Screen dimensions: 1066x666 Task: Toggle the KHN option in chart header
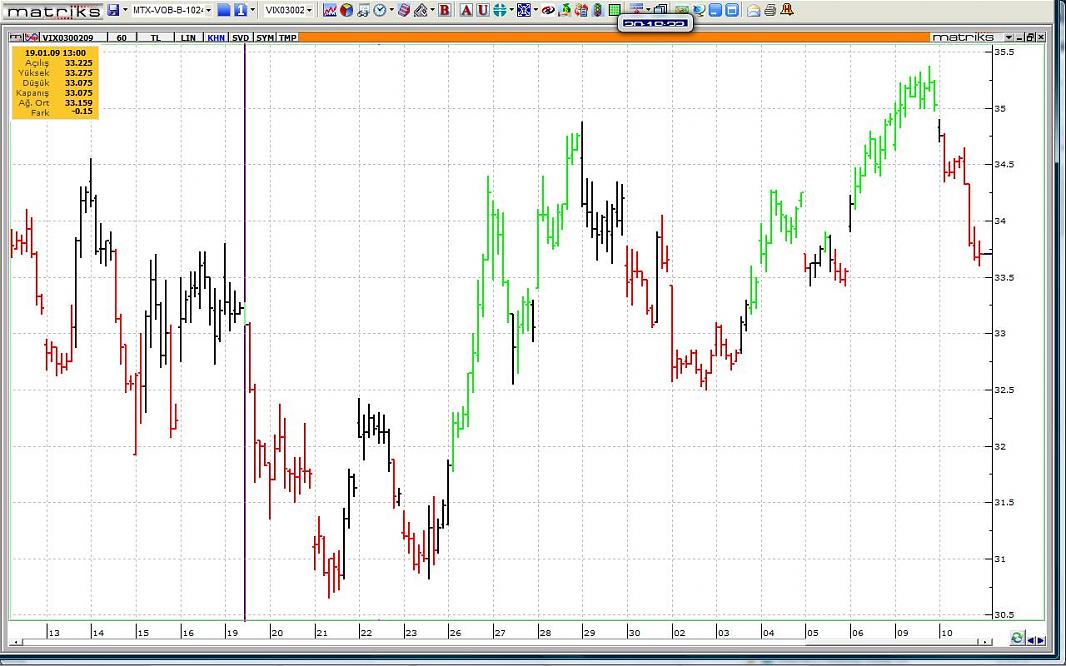tap(215, 37)
